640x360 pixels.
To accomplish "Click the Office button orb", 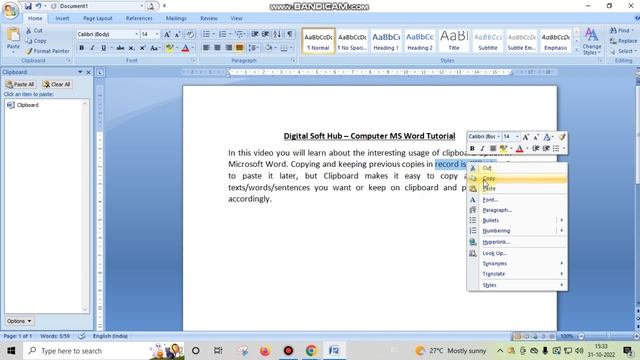I will 10,10.
